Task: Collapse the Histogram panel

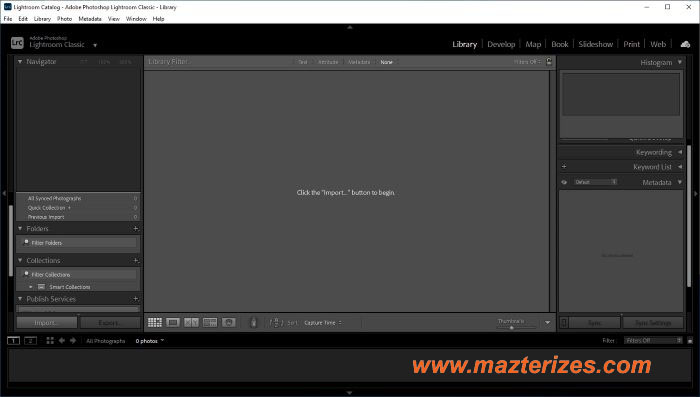Action: 679,62
